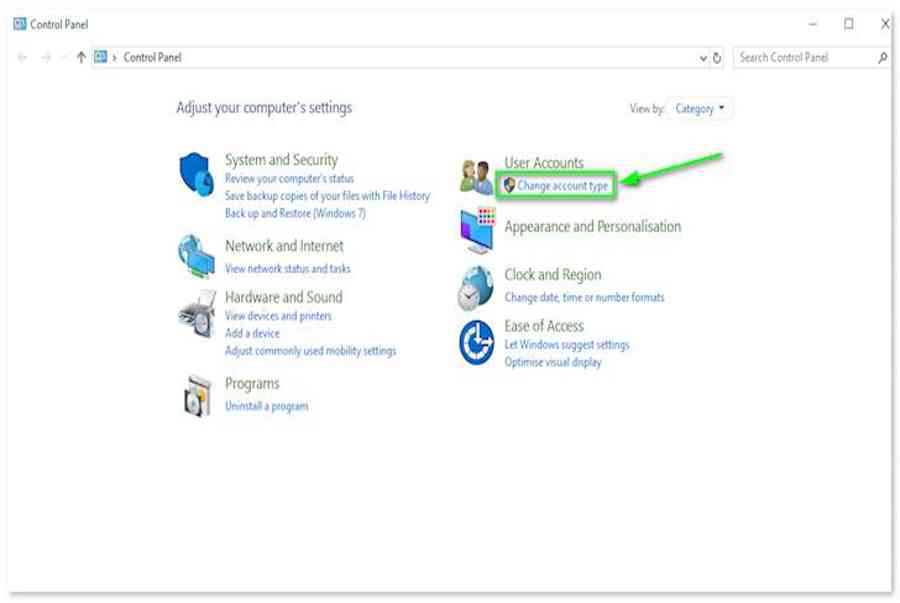Minimize the Control Panel window

pyautogui.click(x=813, y=24)
